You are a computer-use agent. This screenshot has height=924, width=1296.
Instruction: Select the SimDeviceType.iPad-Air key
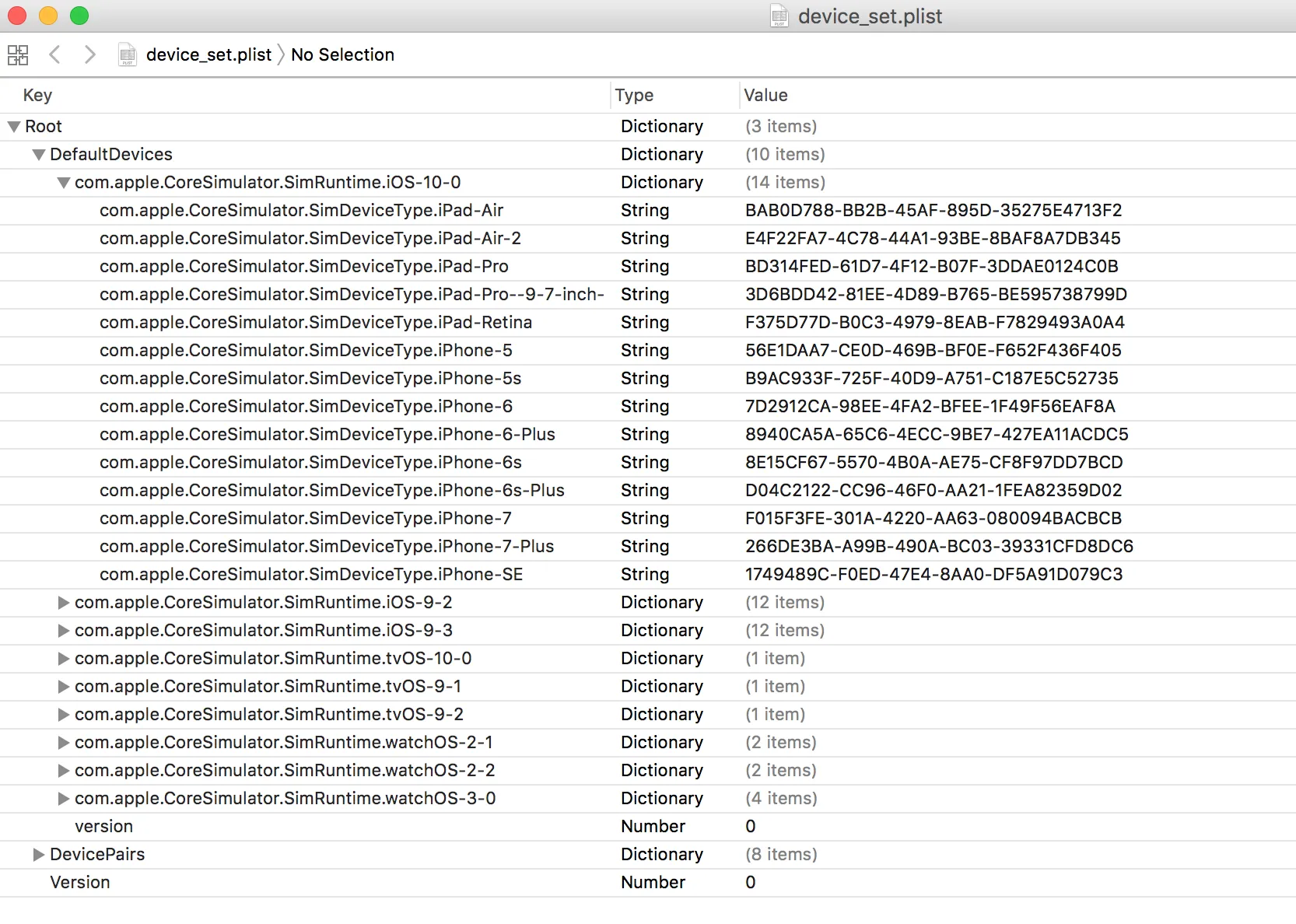(301, 210)
